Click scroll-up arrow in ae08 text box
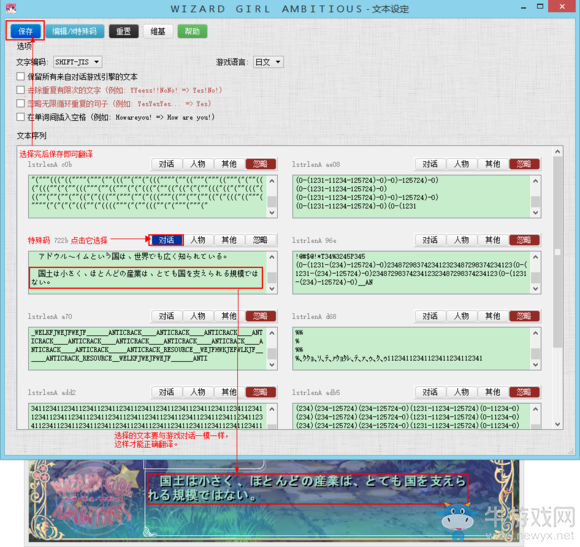This screenshot has width=580, height=547. tap(536, 181)
